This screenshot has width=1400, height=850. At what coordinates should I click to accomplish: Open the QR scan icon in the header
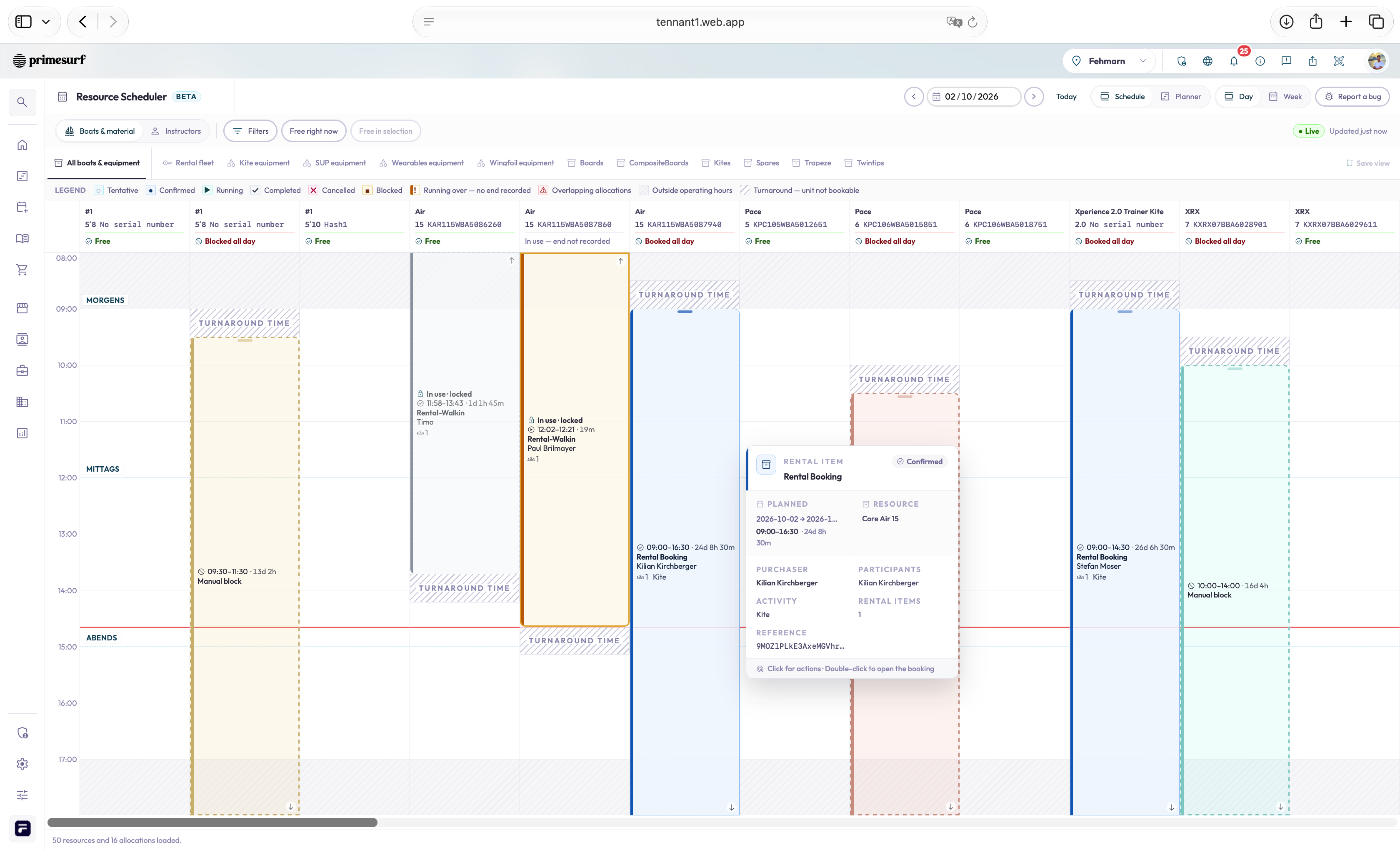(1339, 61)
